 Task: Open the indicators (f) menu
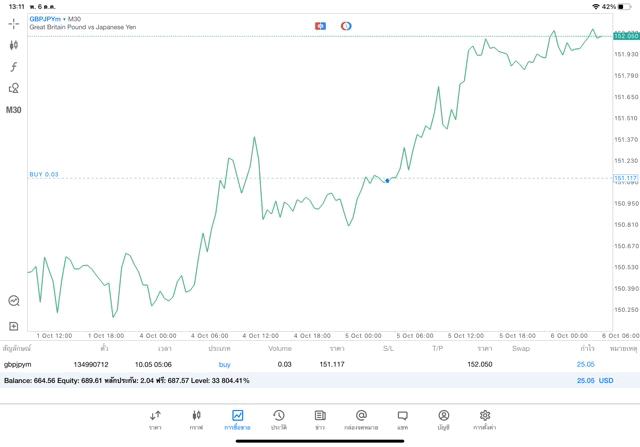(x=14, y=67)
